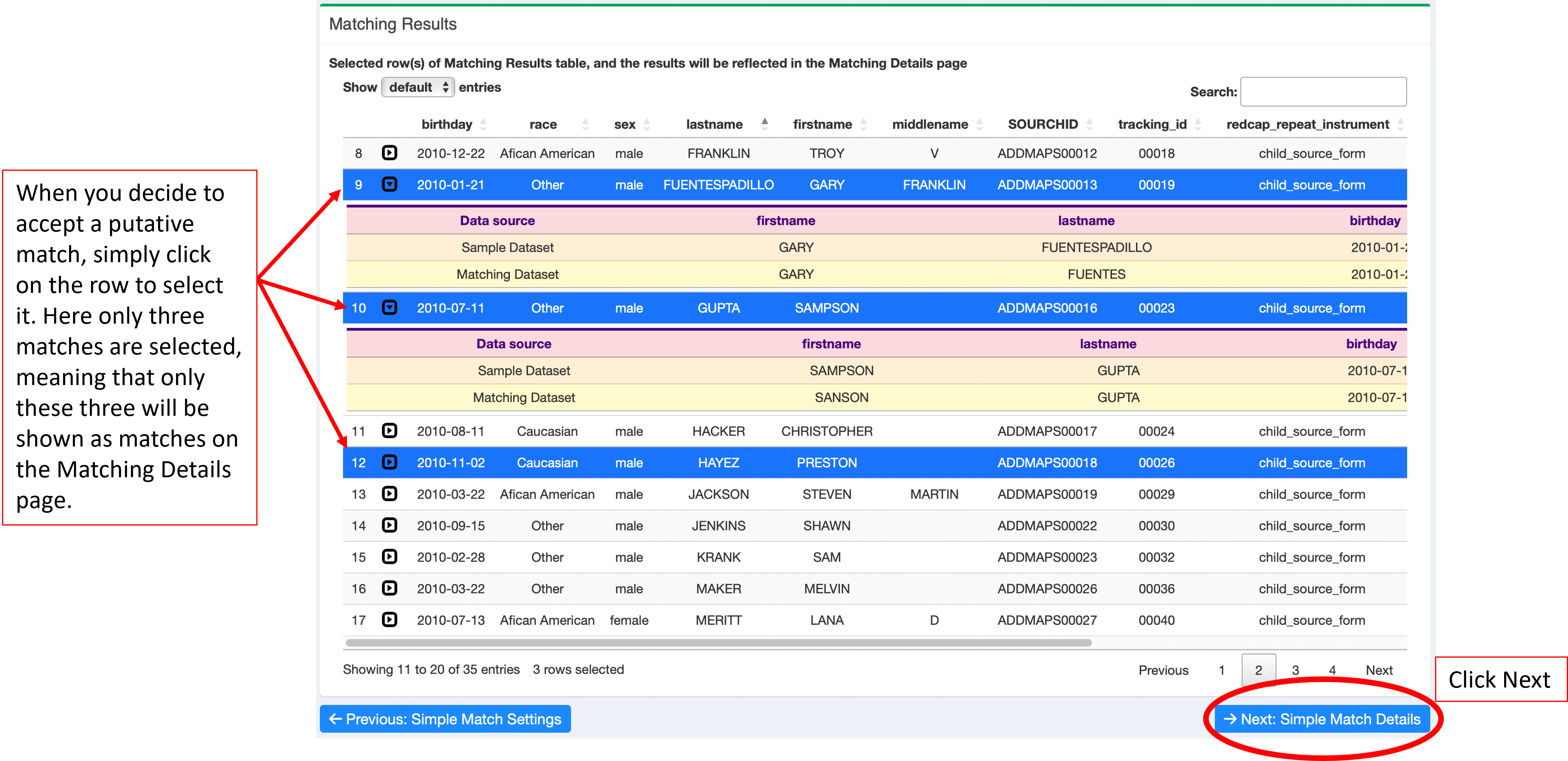Expand row 8 FRANKLIN details
The image size is (1568, 761).
pos(389,153)
